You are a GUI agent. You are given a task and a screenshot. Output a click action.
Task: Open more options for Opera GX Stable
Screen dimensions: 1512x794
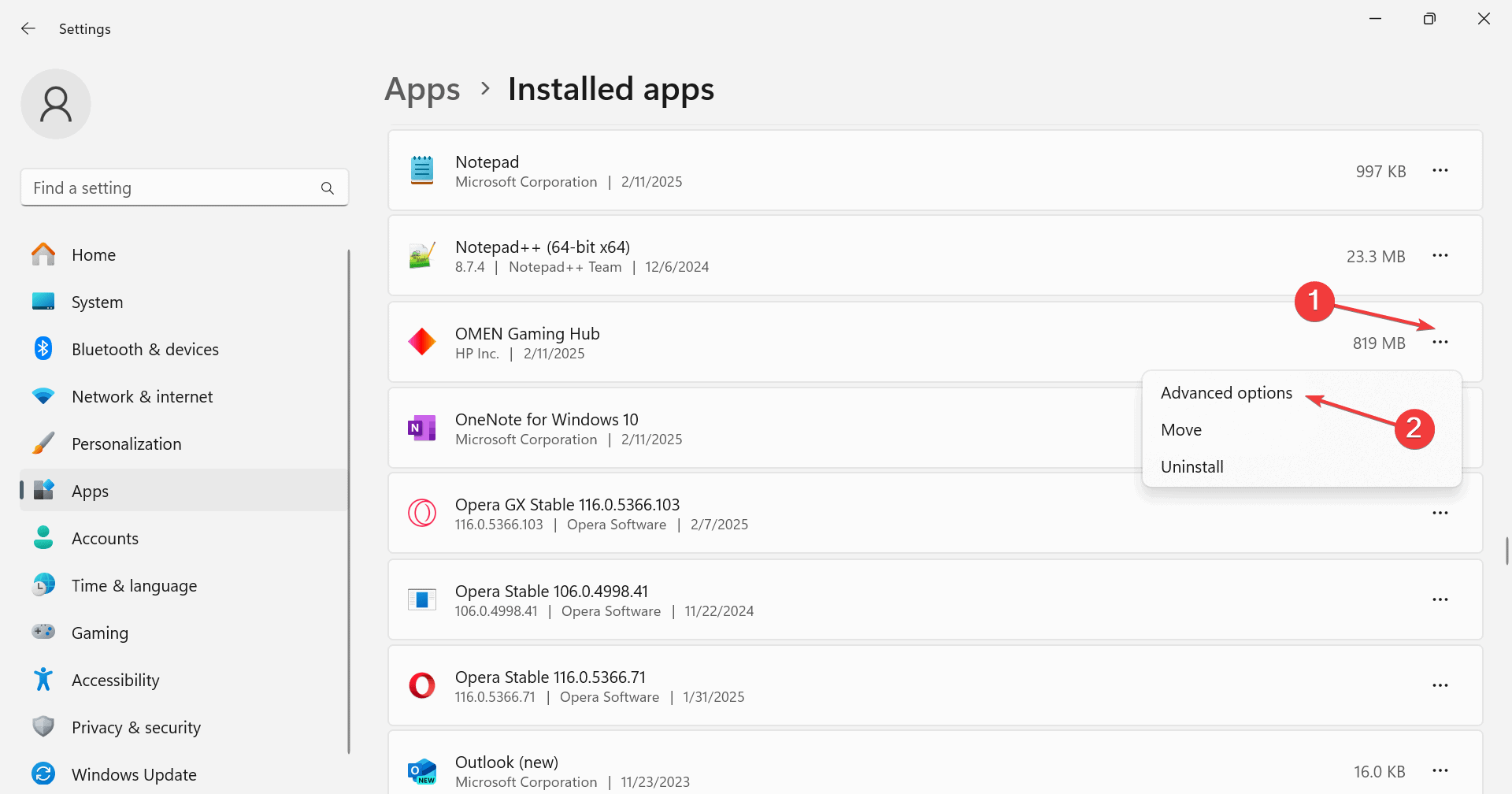point(1440,514)
